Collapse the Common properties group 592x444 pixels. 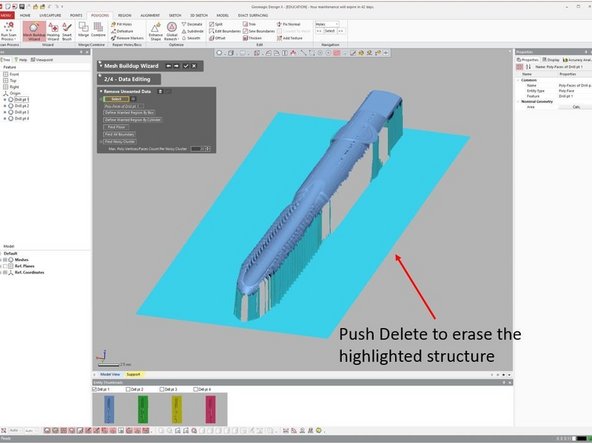coord(518,80)
